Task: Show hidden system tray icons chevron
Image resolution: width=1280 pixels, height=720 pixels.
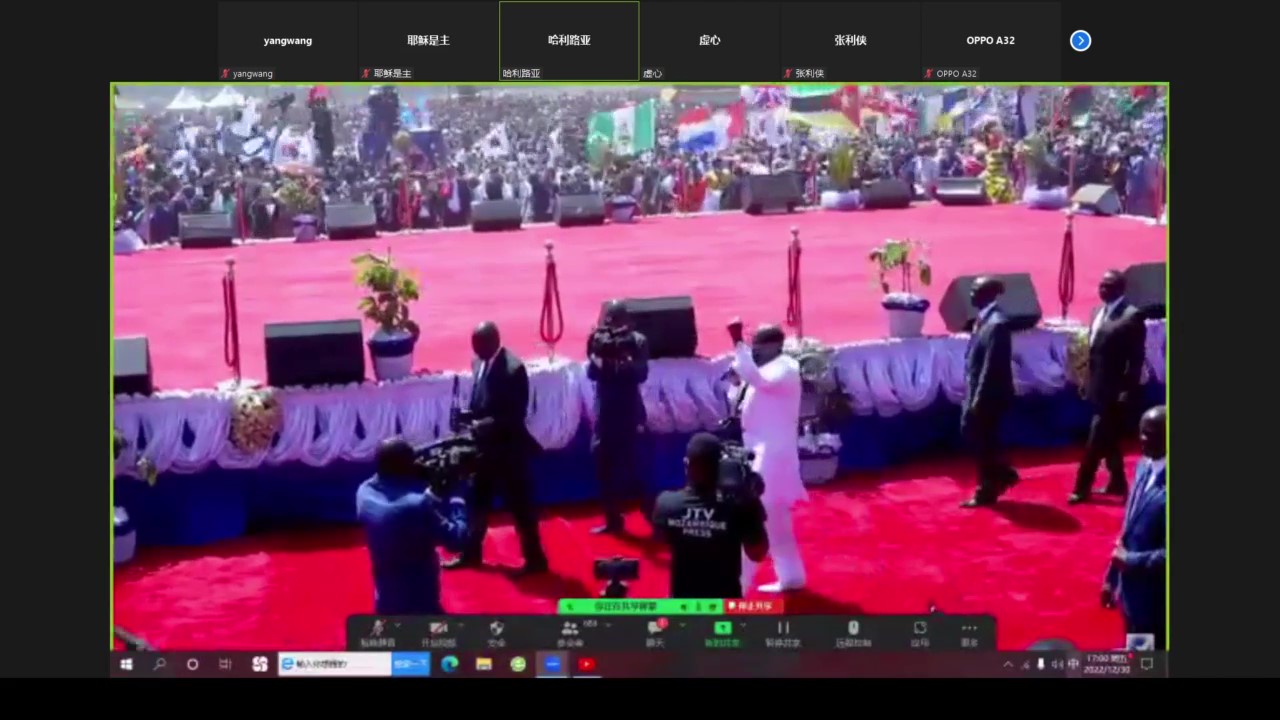Action: point(1008,664)
